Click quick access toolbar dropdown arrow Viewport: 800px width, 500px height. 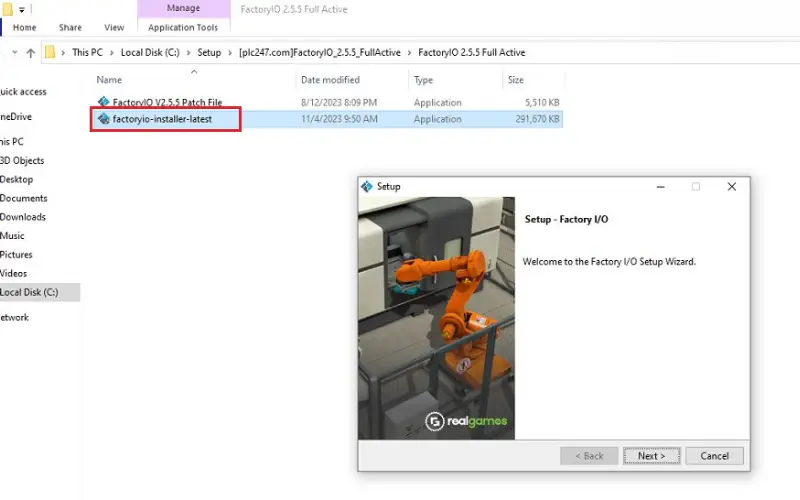[22, 10]
